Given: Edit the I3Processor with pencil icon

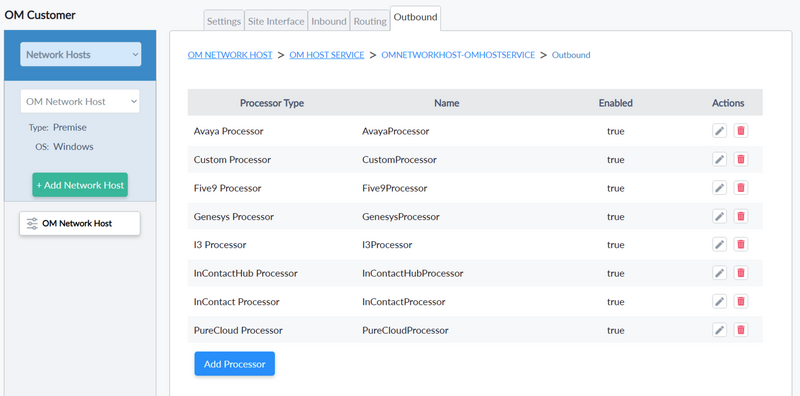Looking at the screenshot, I should point(719,245).
